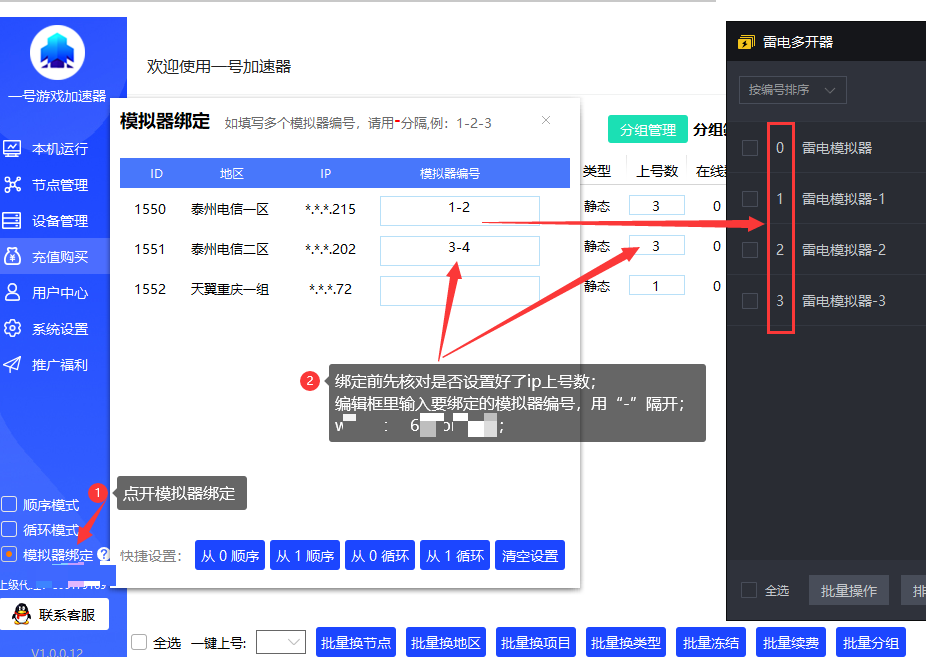Click the 从 0 顺序 quick setting button
The height and width of the screenshot is (657, 937).
(230, 555)
